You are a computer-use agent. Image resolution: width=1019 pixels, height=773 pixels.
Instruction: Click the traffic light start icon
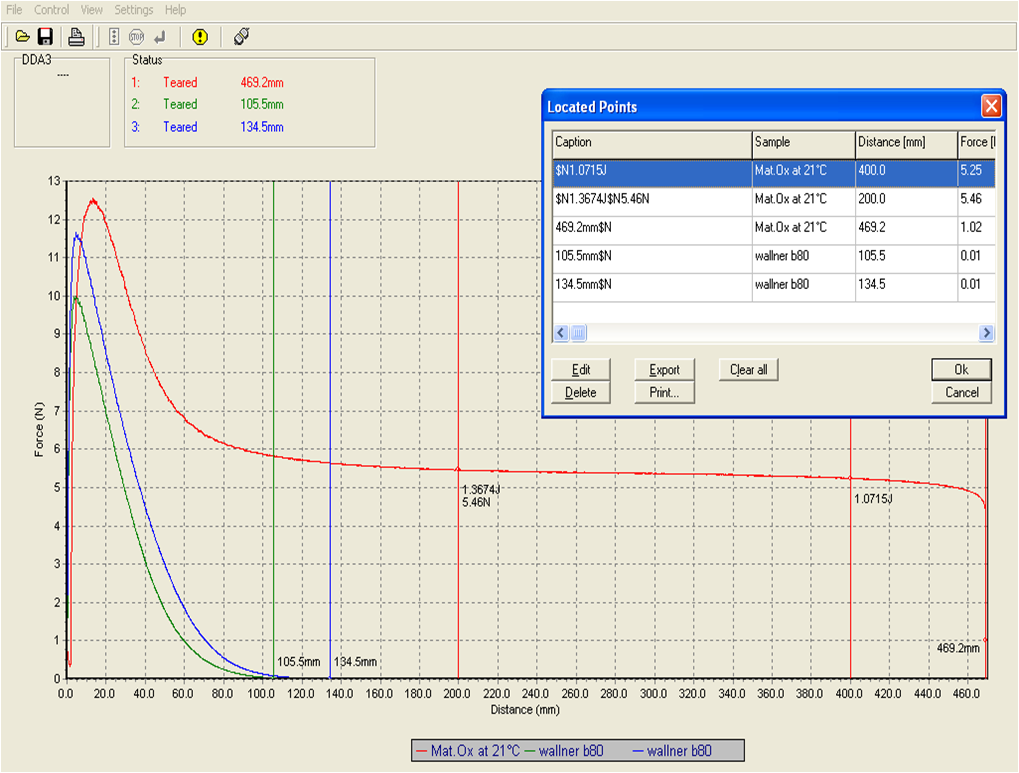(x=113, y=37)
